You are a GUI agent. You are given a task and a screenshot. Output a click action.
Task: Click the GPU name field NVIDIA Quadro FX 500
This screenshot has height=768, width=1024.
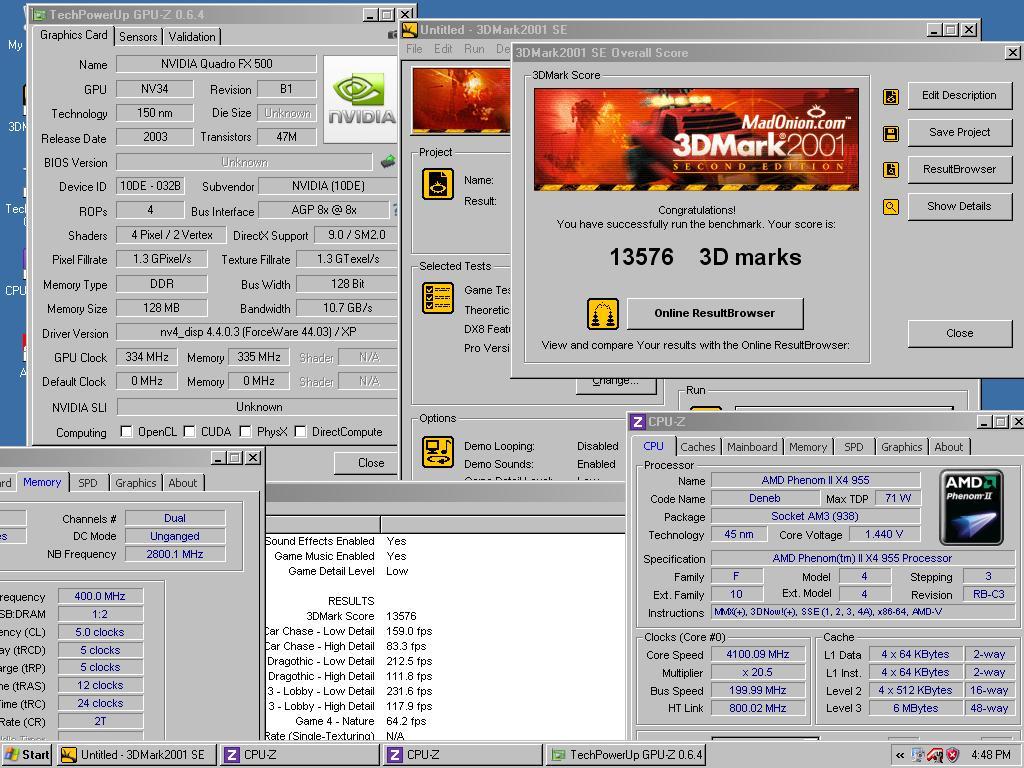click(x=216, y=64)
